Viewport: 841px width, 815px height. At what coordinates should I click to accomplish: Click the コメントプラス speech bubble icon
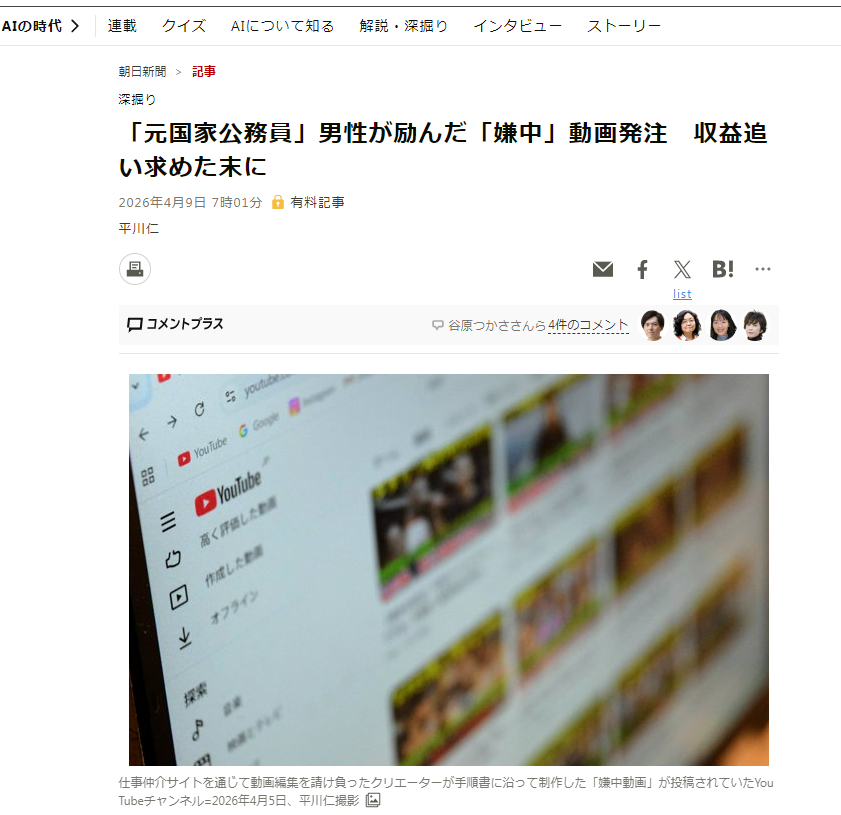(x=136, y=324)
